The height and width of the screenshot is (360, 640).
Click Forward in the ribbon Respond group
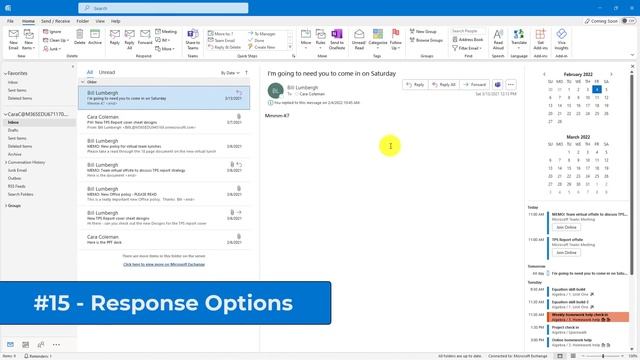(x=145, y=37)
